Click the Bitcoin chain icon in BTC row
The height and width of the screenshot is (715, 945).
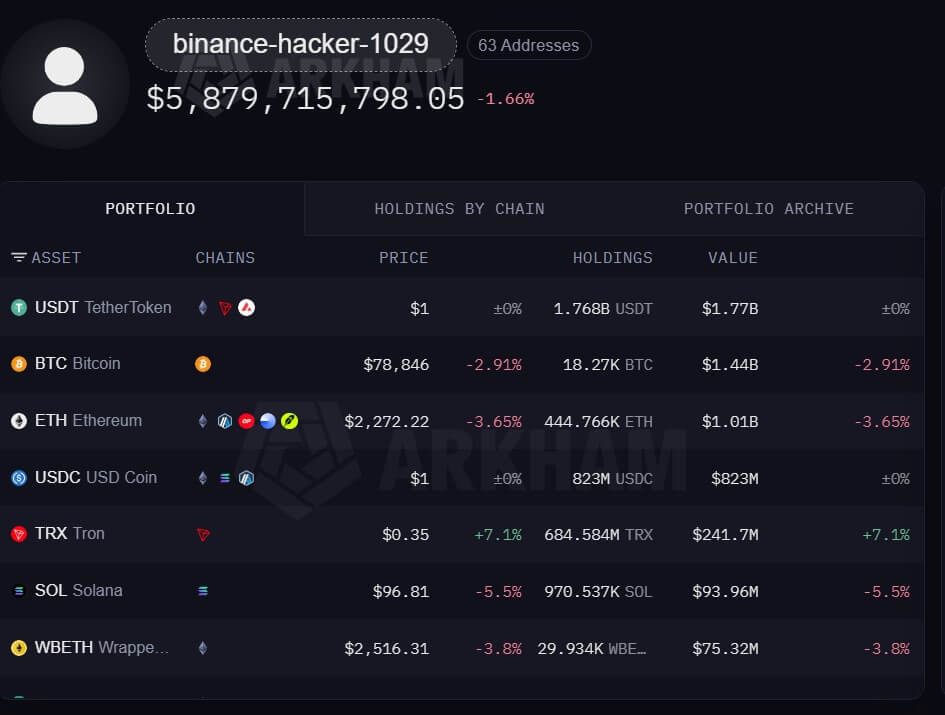point(203,364)
